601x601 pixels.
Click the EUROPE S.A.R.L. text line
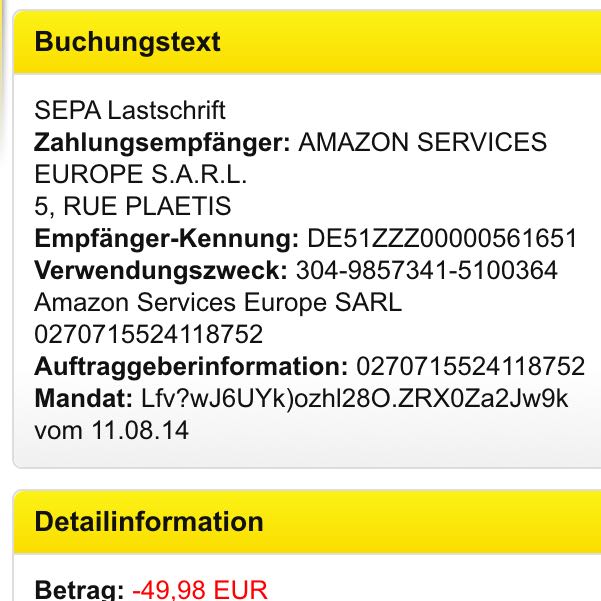140,174
